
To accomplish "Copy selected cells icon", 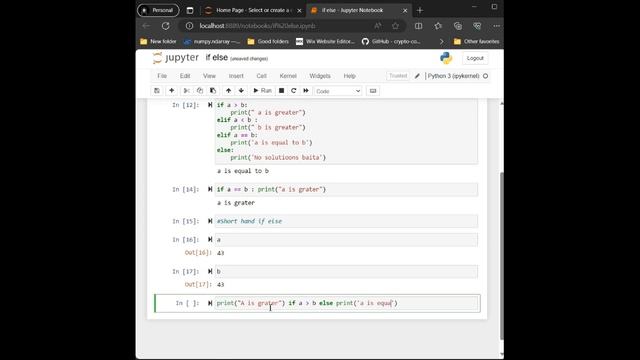I will coord(200,91).
